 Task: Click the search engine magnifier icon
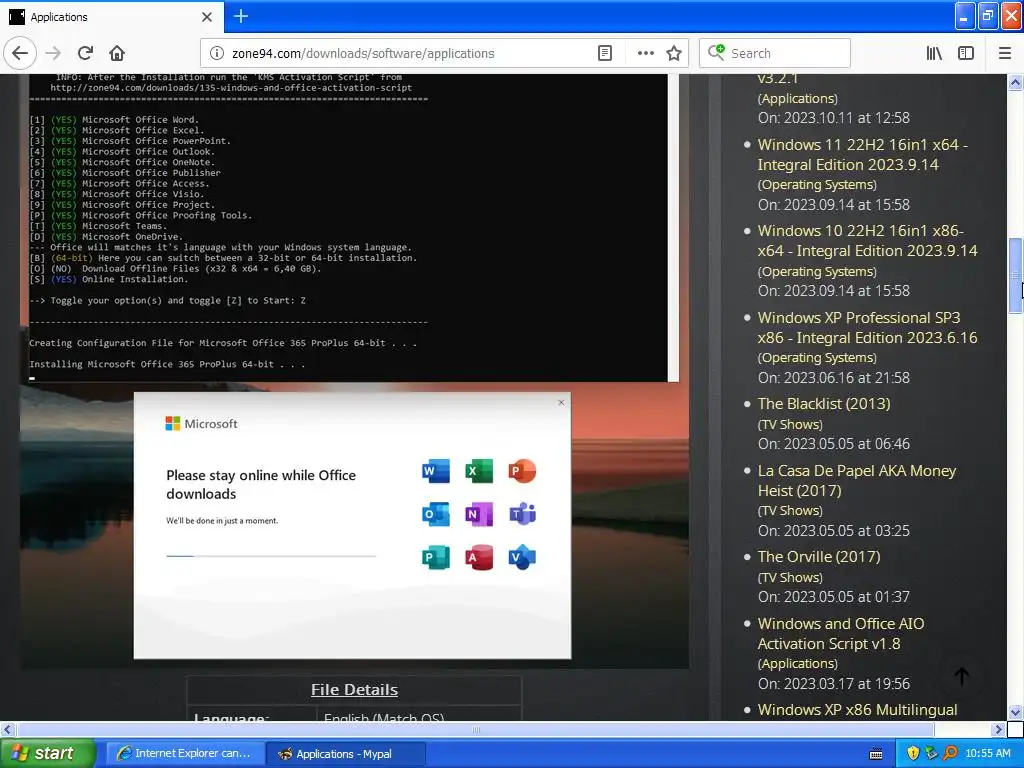716,52
